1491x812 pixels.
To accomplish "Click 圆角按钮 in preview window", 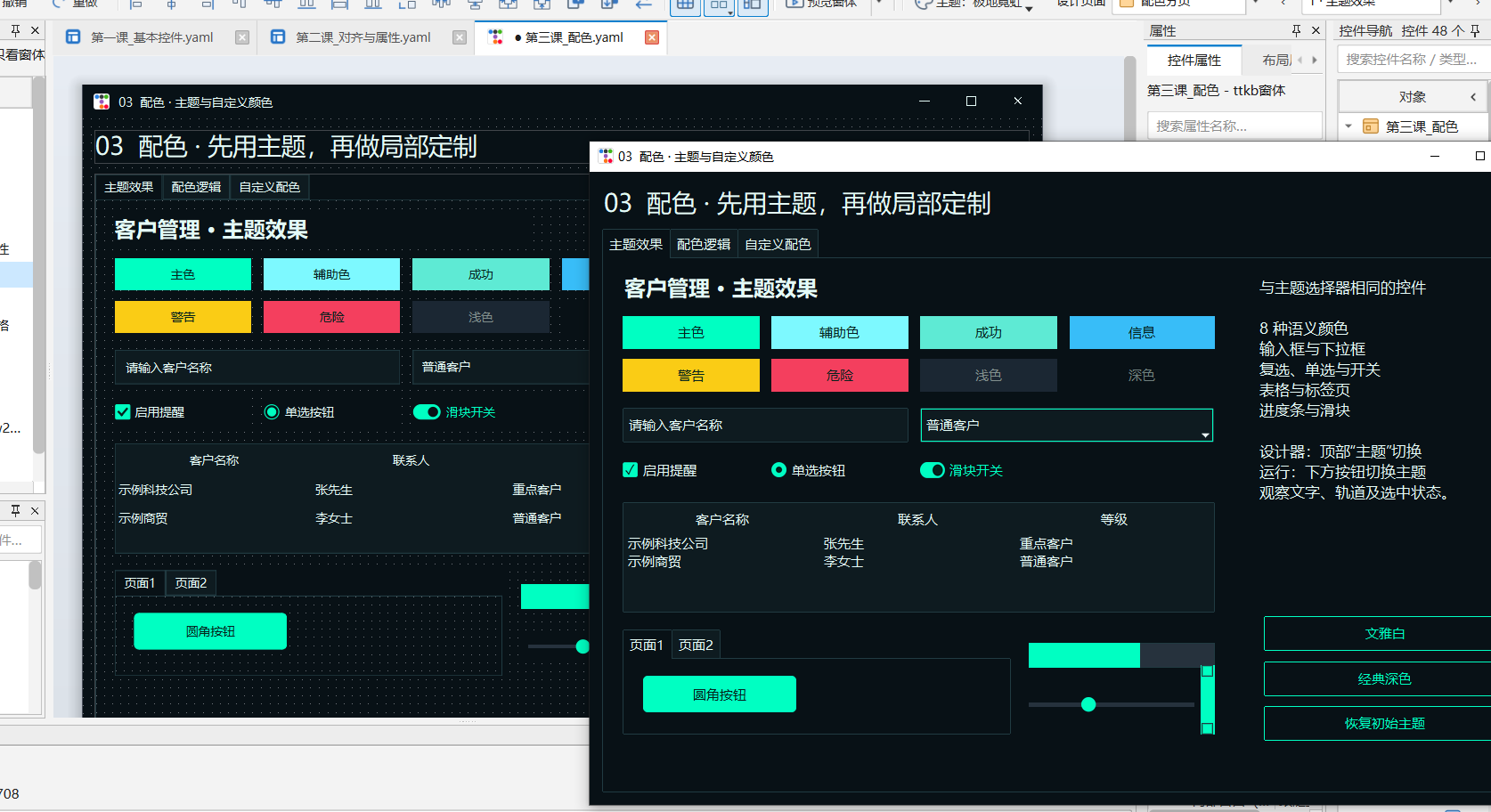I will 720,694.
